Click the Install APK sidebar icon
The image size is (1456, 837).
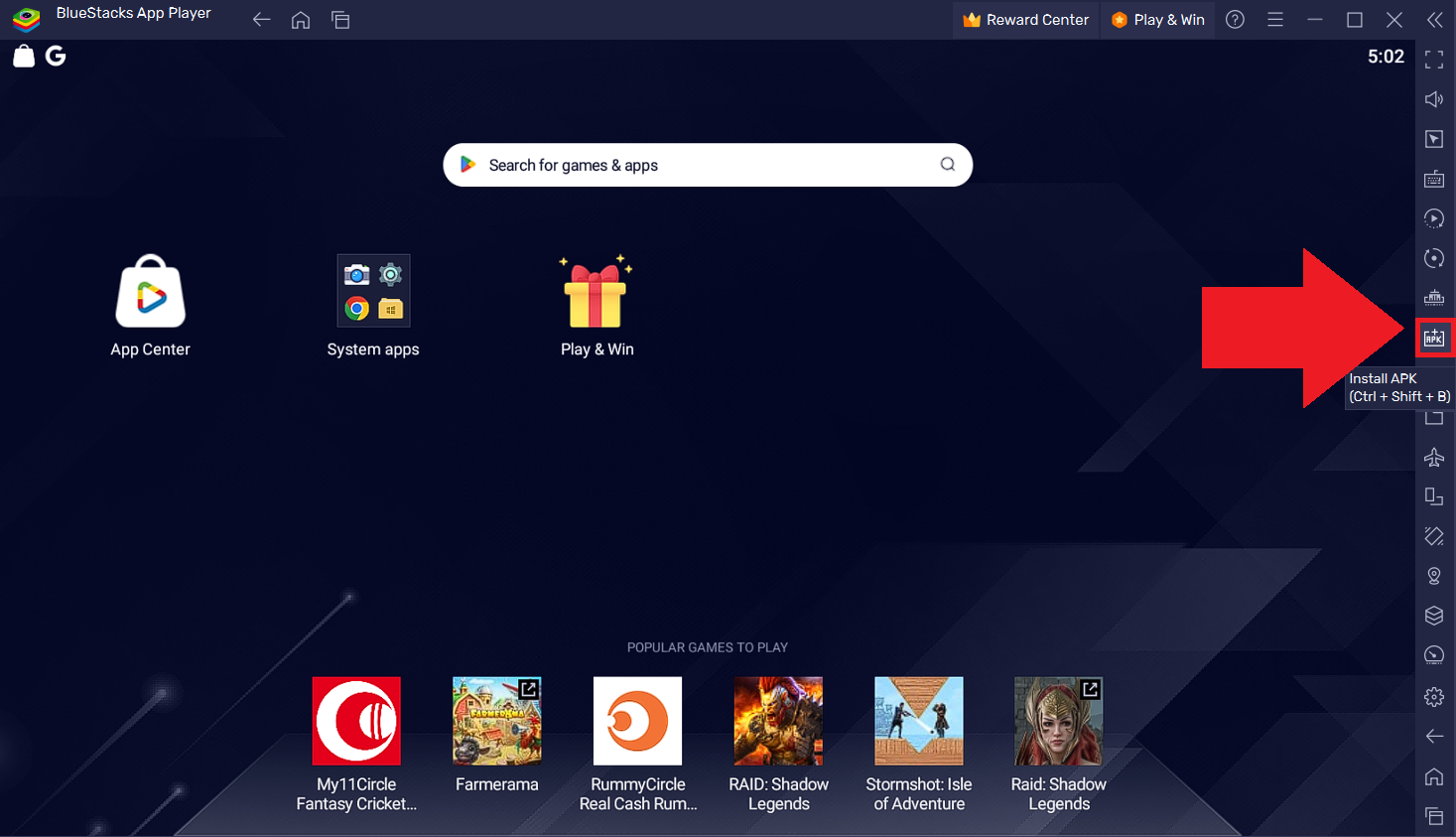pos(1434,338)
